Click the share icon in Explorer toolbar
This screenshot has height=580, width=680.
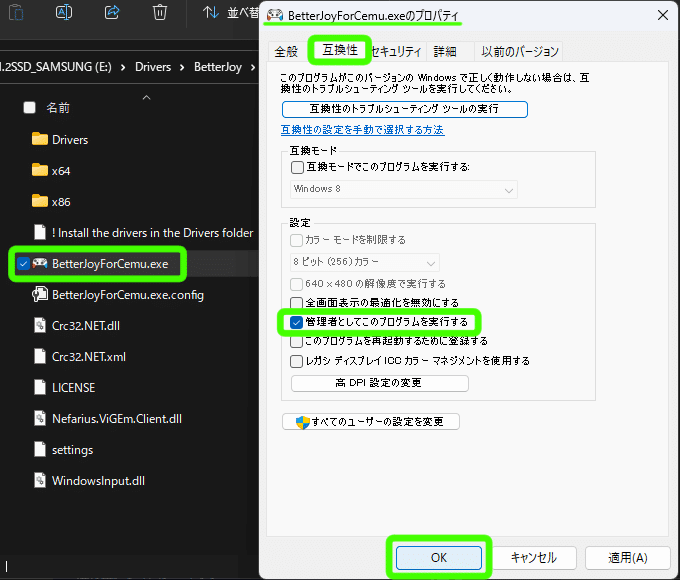pos(112,12)
